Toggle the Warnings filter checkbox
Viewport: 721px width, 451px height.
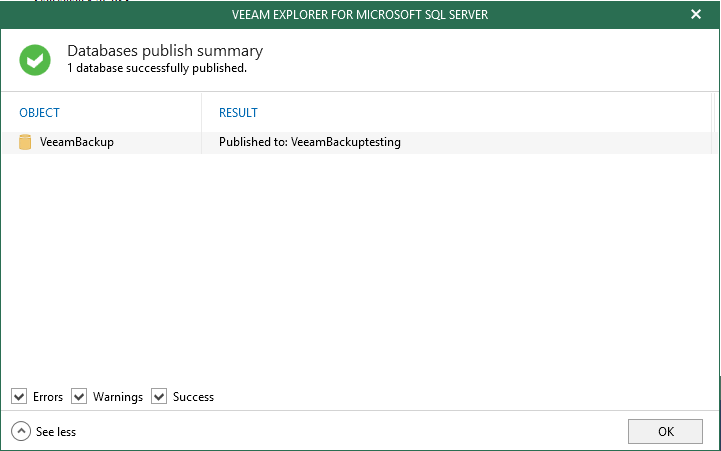pyautogui.click(x=80, y=397)
